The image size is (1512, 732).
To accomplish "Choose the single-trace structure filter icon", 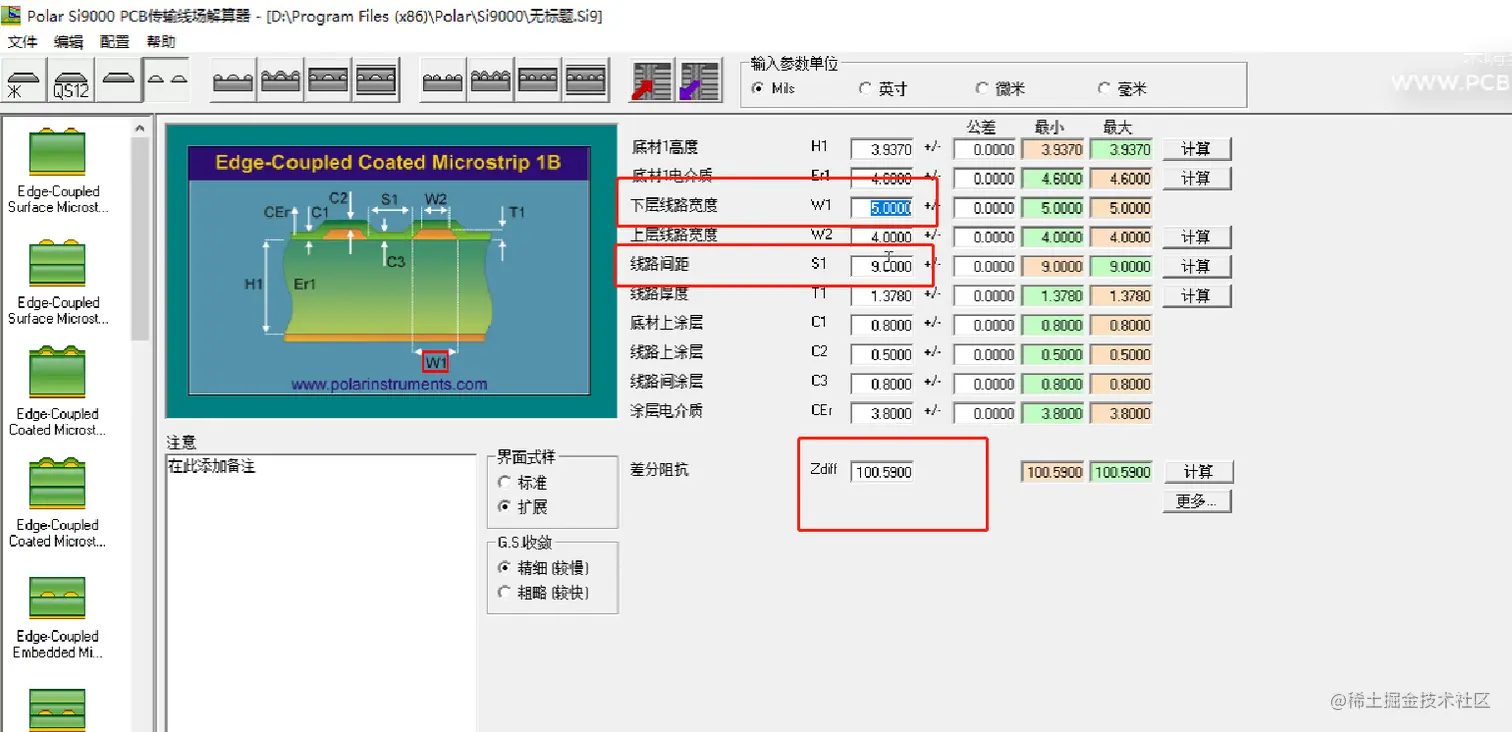I will [120, 79].
